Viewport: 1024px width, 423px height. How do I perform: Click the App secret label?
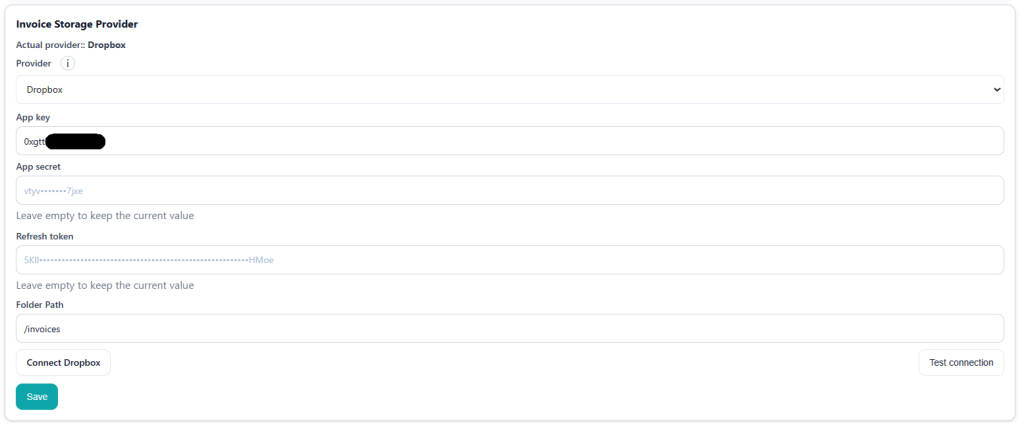(39, 166)
